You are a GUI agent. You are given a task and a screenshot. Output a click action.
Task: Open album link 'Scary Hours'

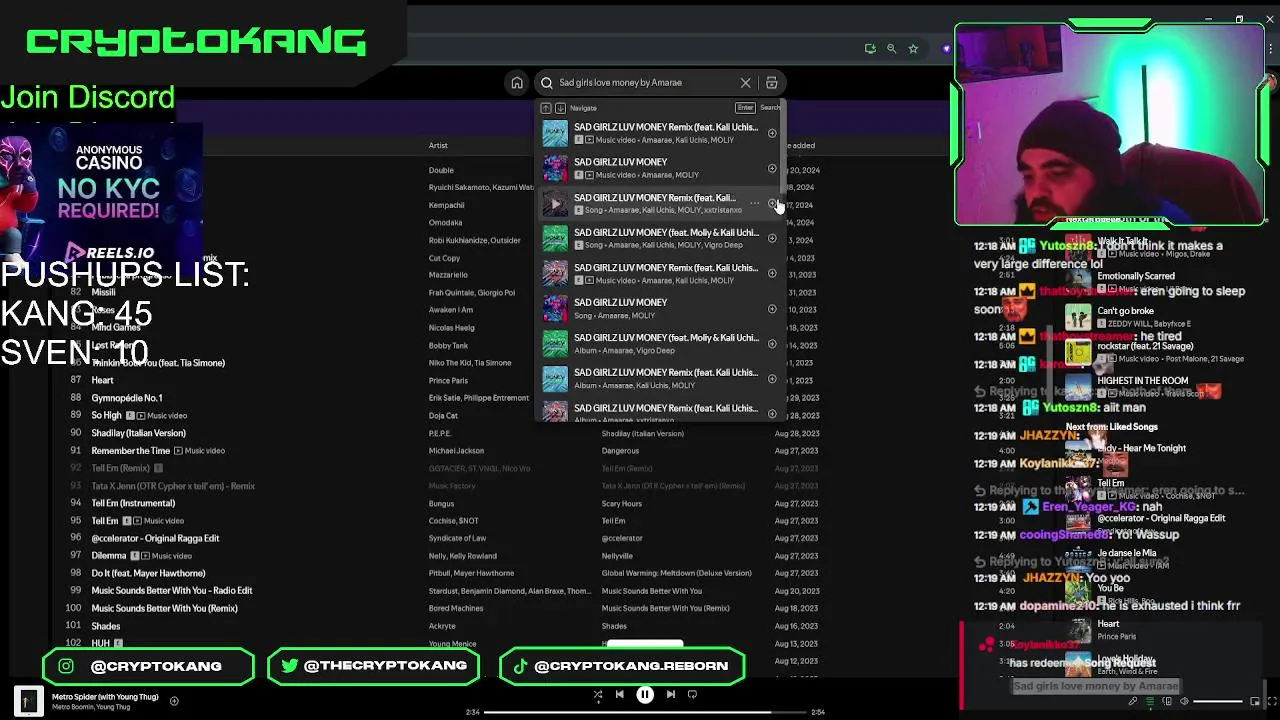click(x=622, y=503)
